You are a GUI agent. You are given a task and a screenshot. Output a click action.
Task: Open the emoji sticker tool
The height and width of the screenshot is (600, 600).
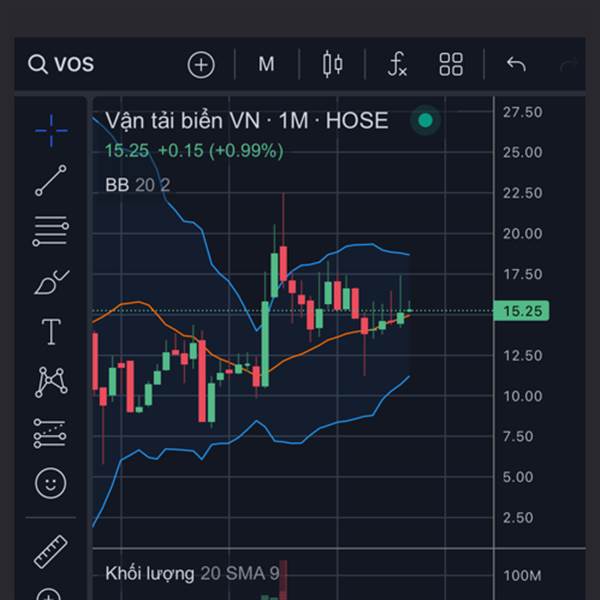coord(51,483)
